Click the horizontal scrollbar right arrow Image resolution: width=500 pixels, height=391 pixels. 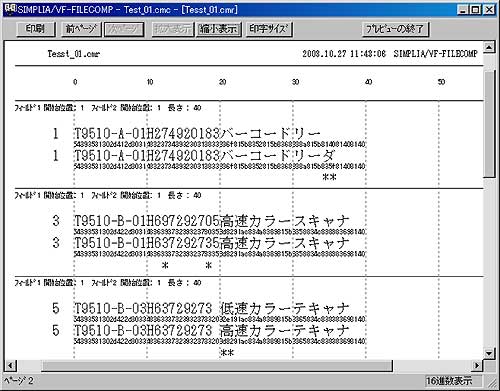[477, 365]
